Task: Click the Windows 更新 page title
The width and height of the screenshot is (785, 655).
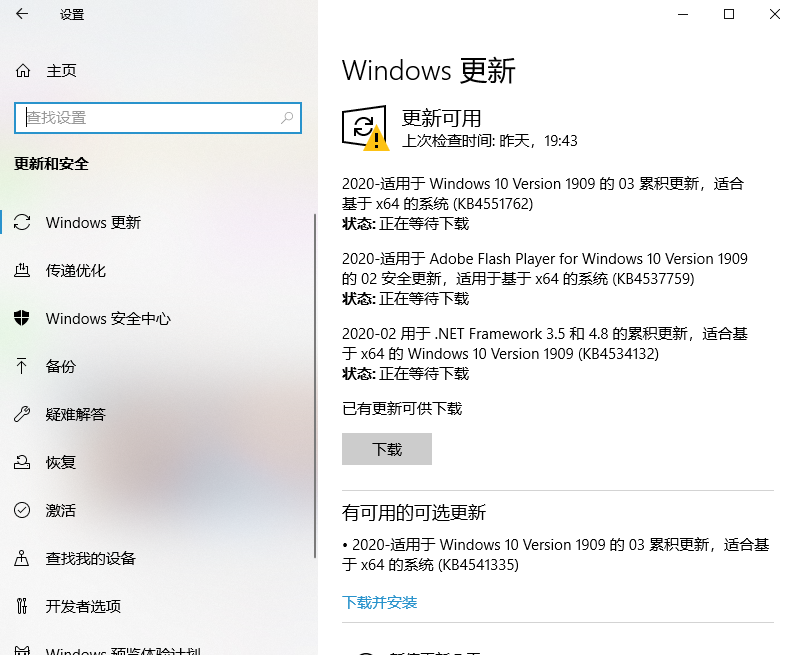Action: (x=429, y=70)
